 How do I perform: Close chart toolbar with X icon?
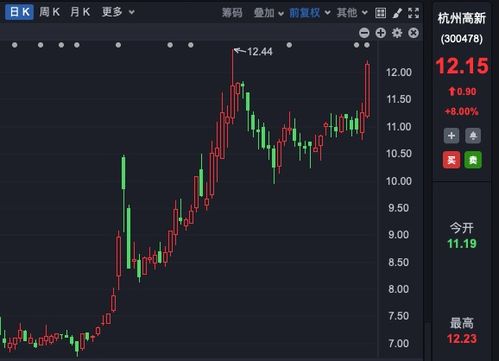click(413, 33)
